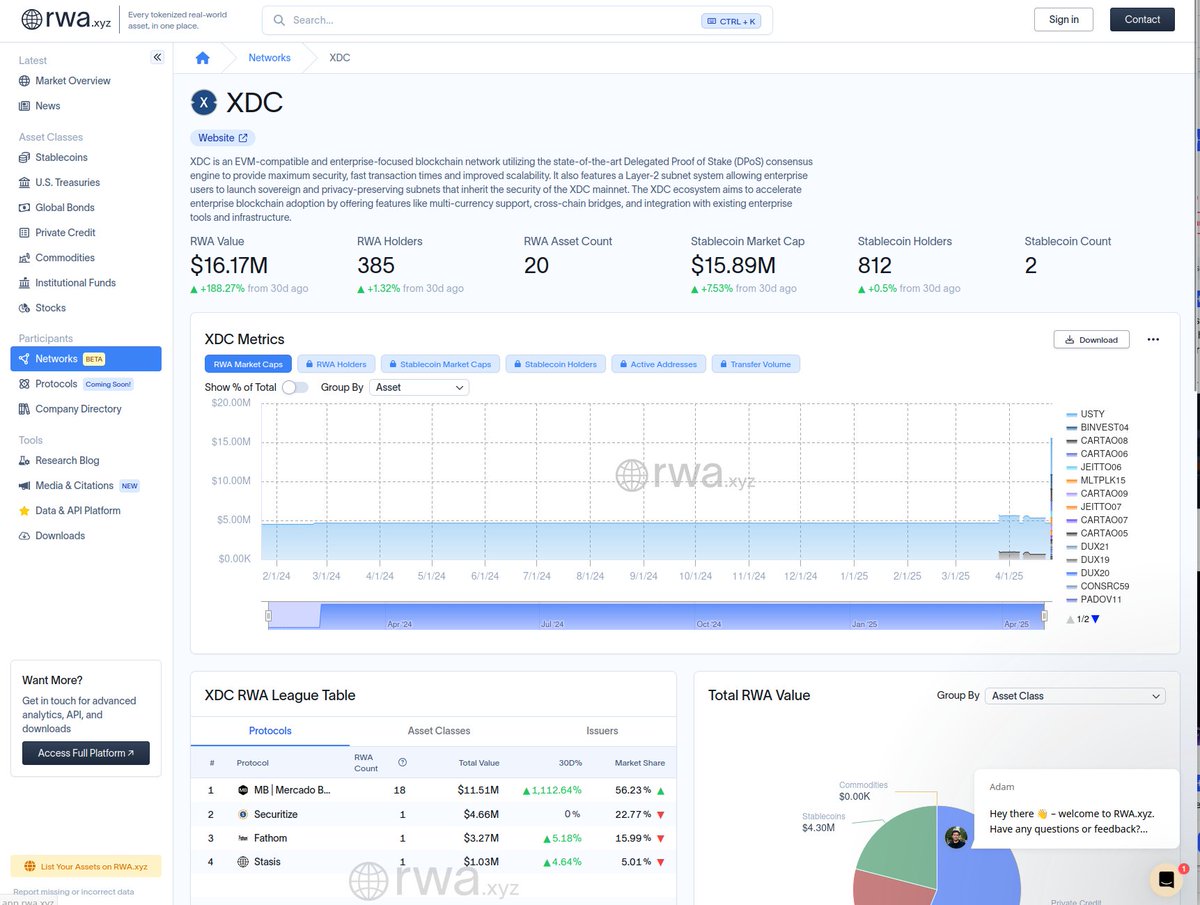Click the Protocols sidebar icon
The height and width of the screenshot is (905, 1200).
[25, 384]
